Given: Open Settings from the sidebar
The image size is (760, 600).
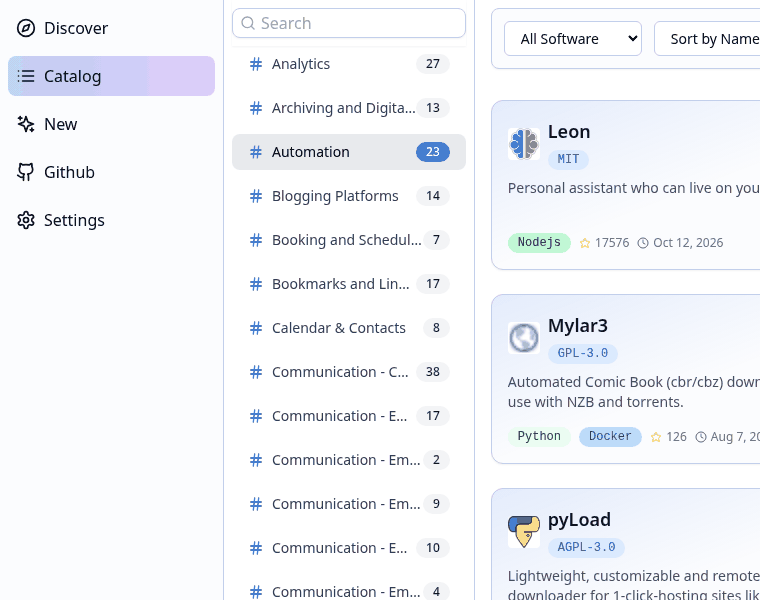Looking at the screenshot, I should tap(111, 220).
